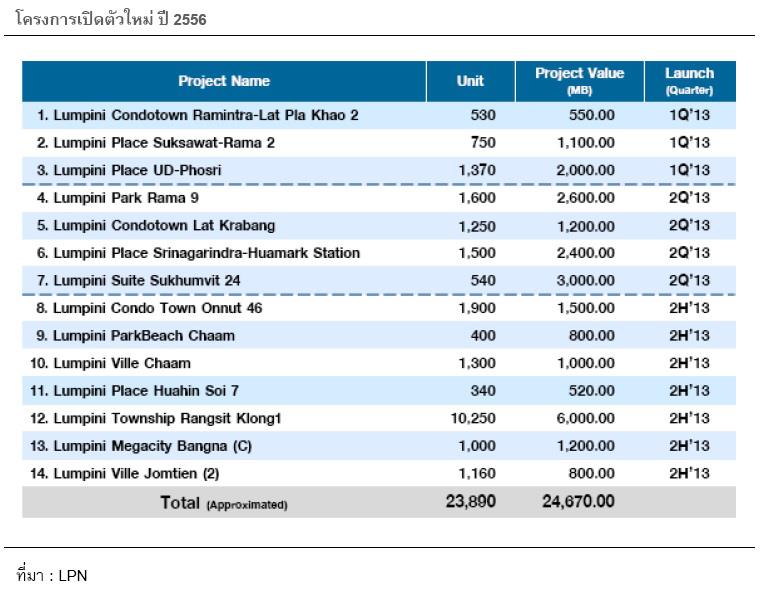Select Lumpini Place Srinagarindra-Huamark Station entry
This screenshot has width=764, height=611.
(198, 253)
